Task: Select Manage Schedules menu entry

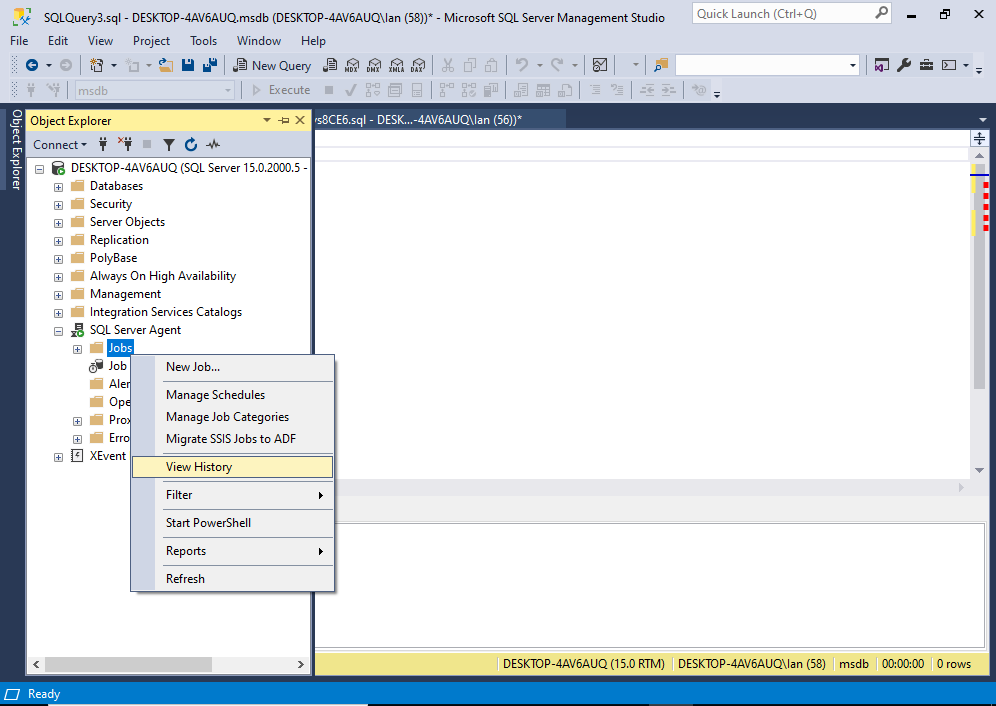Action: tap(232, 395)
